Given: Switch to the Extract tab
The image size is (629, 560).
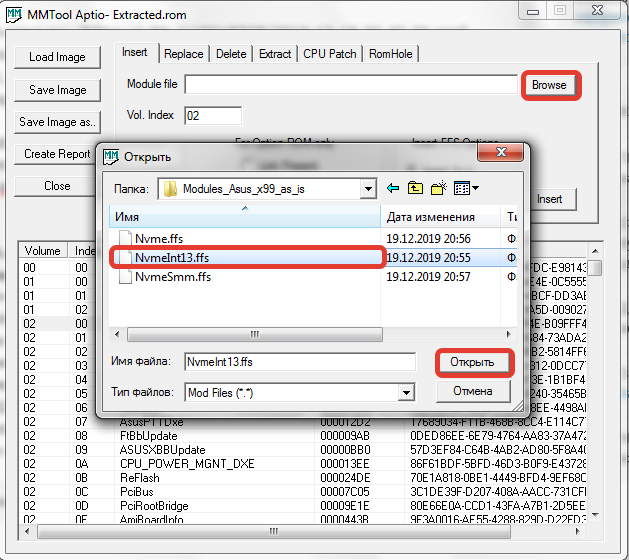Looking at the screenshot, I should [x=275, y=54].
